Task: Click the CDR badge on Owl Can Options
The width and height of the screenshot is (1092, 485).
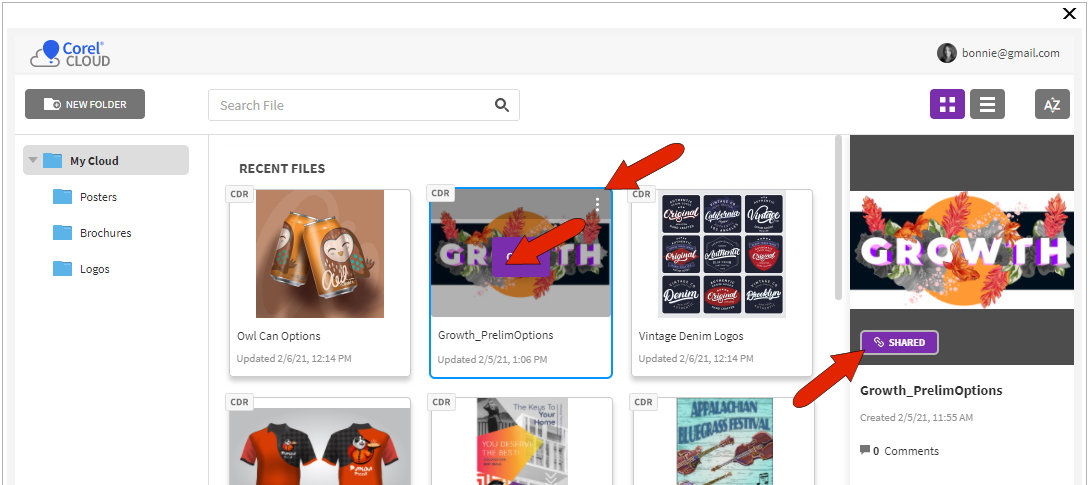Action: click(x=239, y=194)
